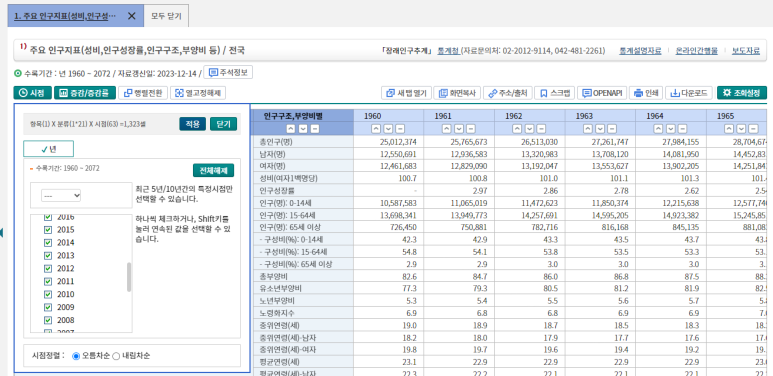The image size is (773, 376).
Task: Apply selection with 적용 button
Action: click(x=193, y=124)
